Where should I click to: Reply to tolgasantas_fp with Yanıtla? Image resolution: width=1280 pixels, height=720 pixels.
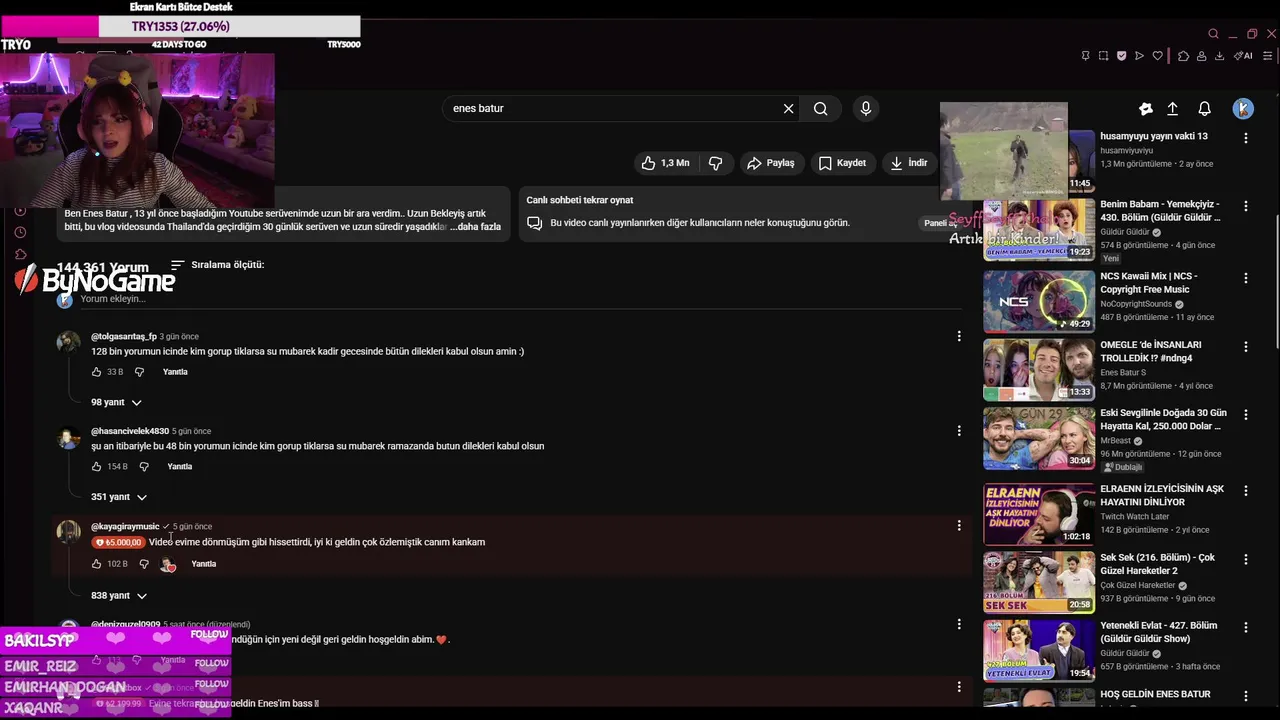[175, 372]
